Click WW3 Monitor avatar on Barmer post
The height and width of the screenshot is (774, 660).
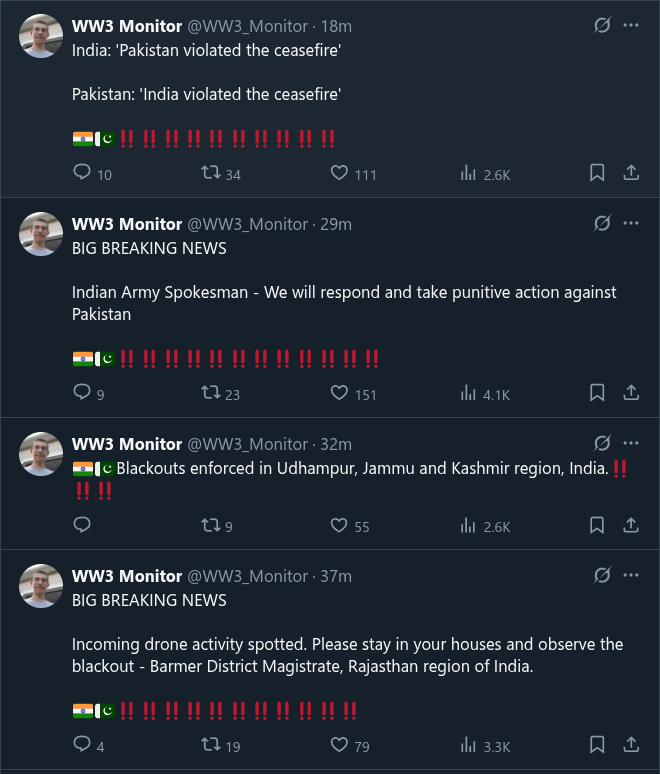point(42,586)
